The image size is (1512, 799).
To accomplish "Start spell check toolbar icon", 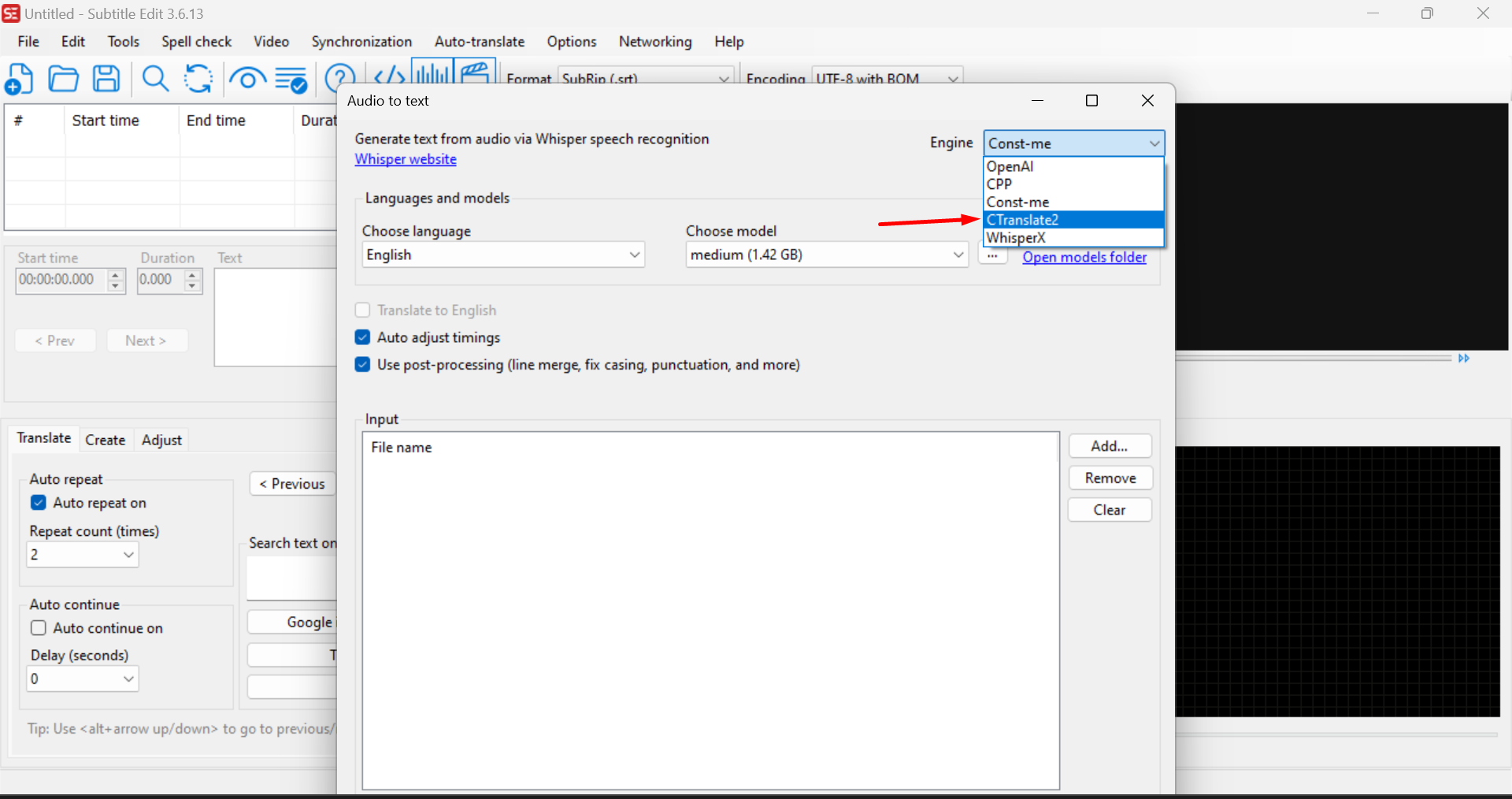I will click(291, 80).
